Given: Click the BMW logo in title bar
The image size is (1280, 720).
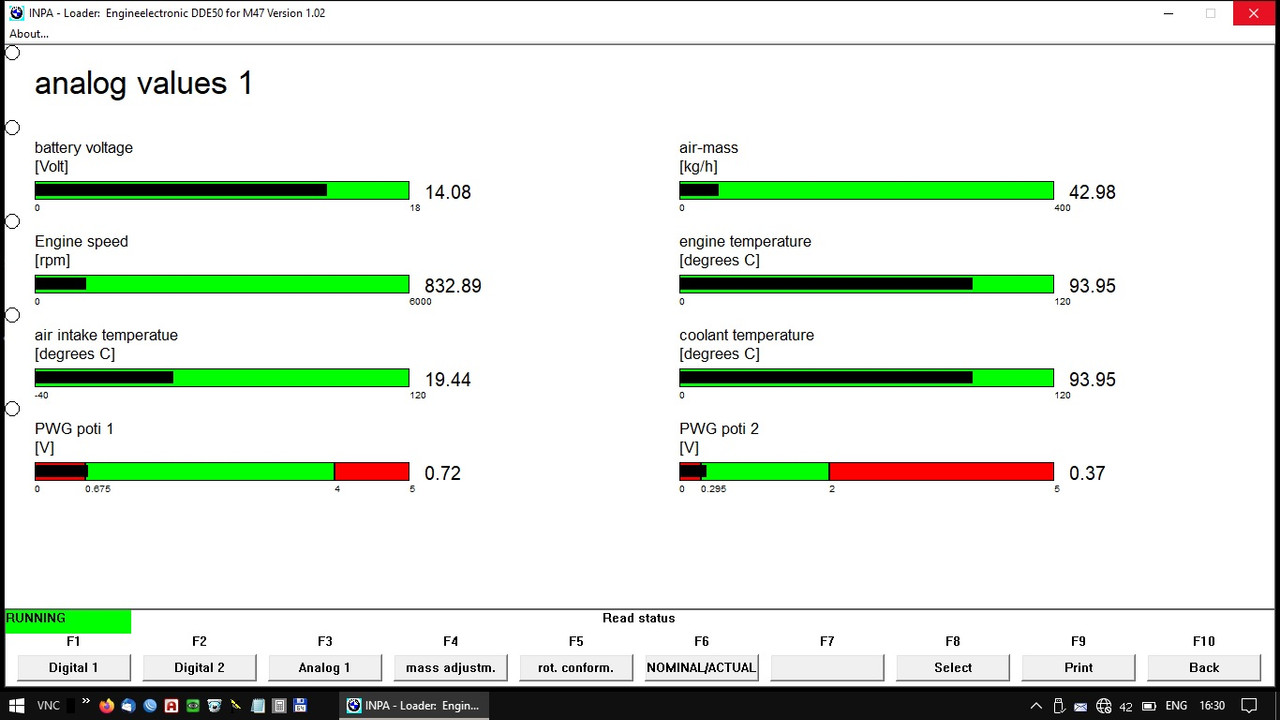Looking at the screenshot, I should (16, 13).
